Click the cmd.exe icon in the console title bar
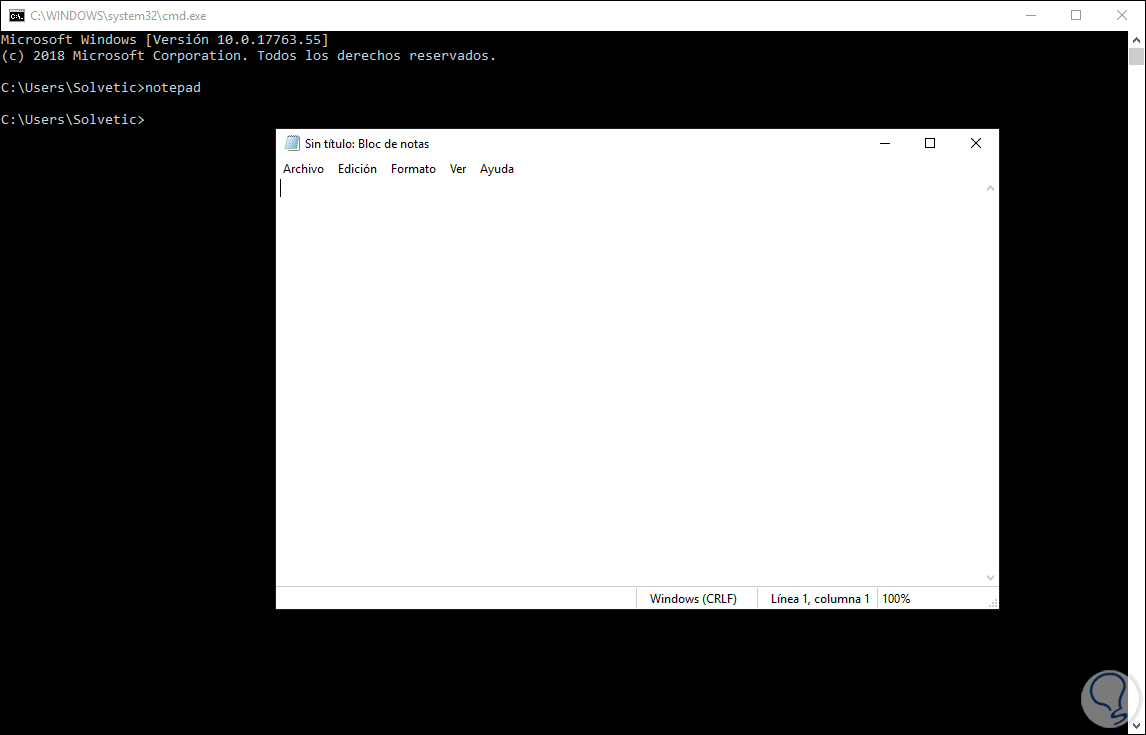This screenshot has height=735, width=1146. (16, 15)
